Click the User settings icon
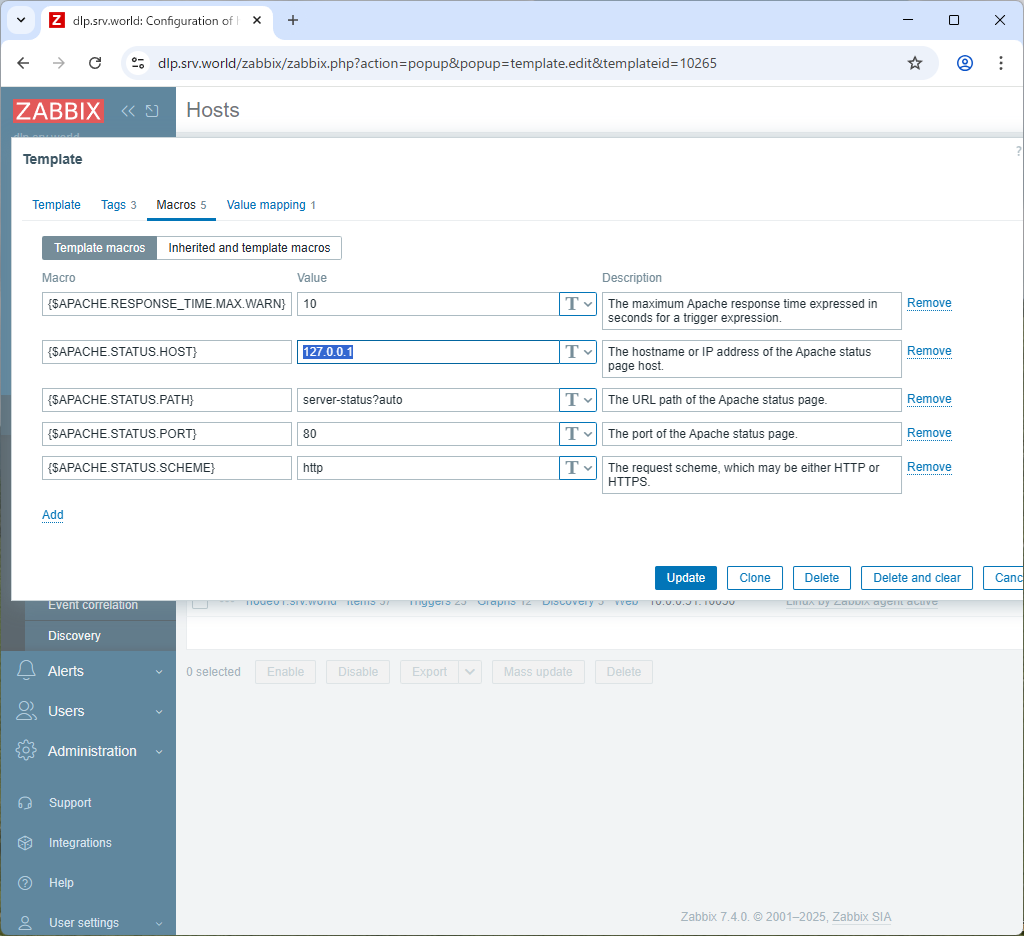The height and width of the screenshot is (936, 1024). [x=28, y=922]
